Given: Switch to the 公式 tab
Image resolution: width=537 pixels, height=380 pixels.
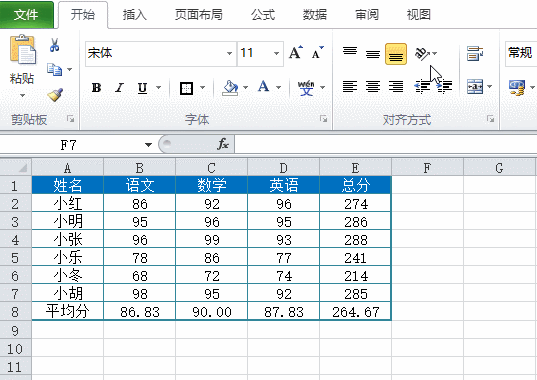Looking at the screenshot, I should click(263, 15).
